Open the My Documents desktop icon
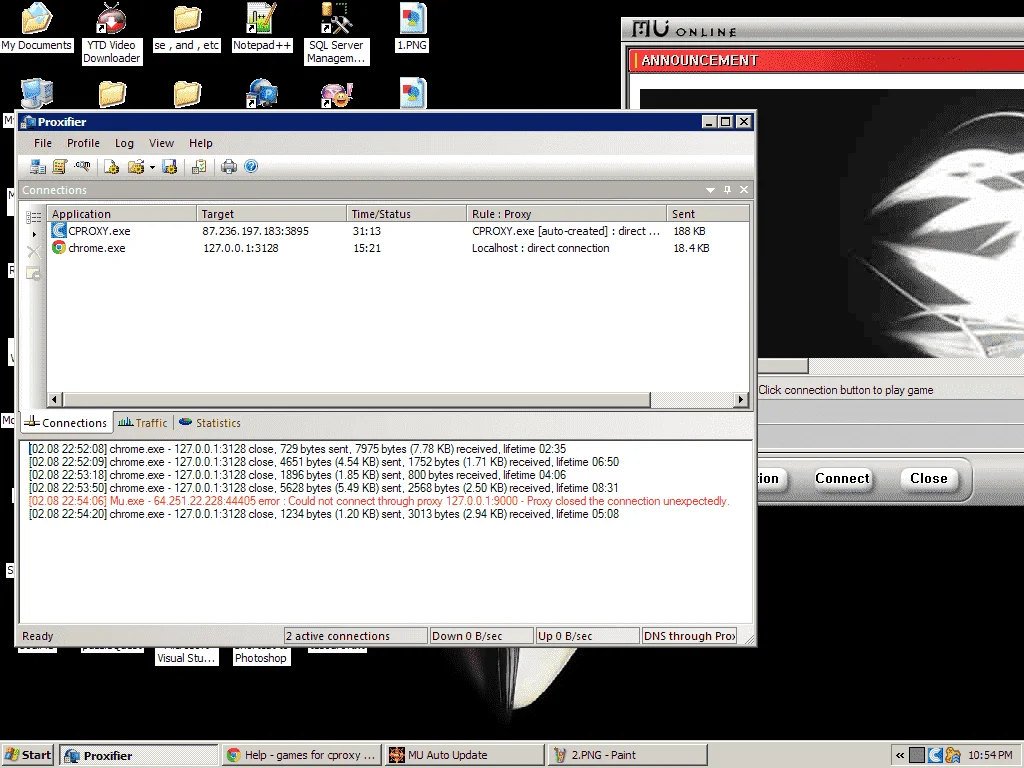 tap(37, 27)
